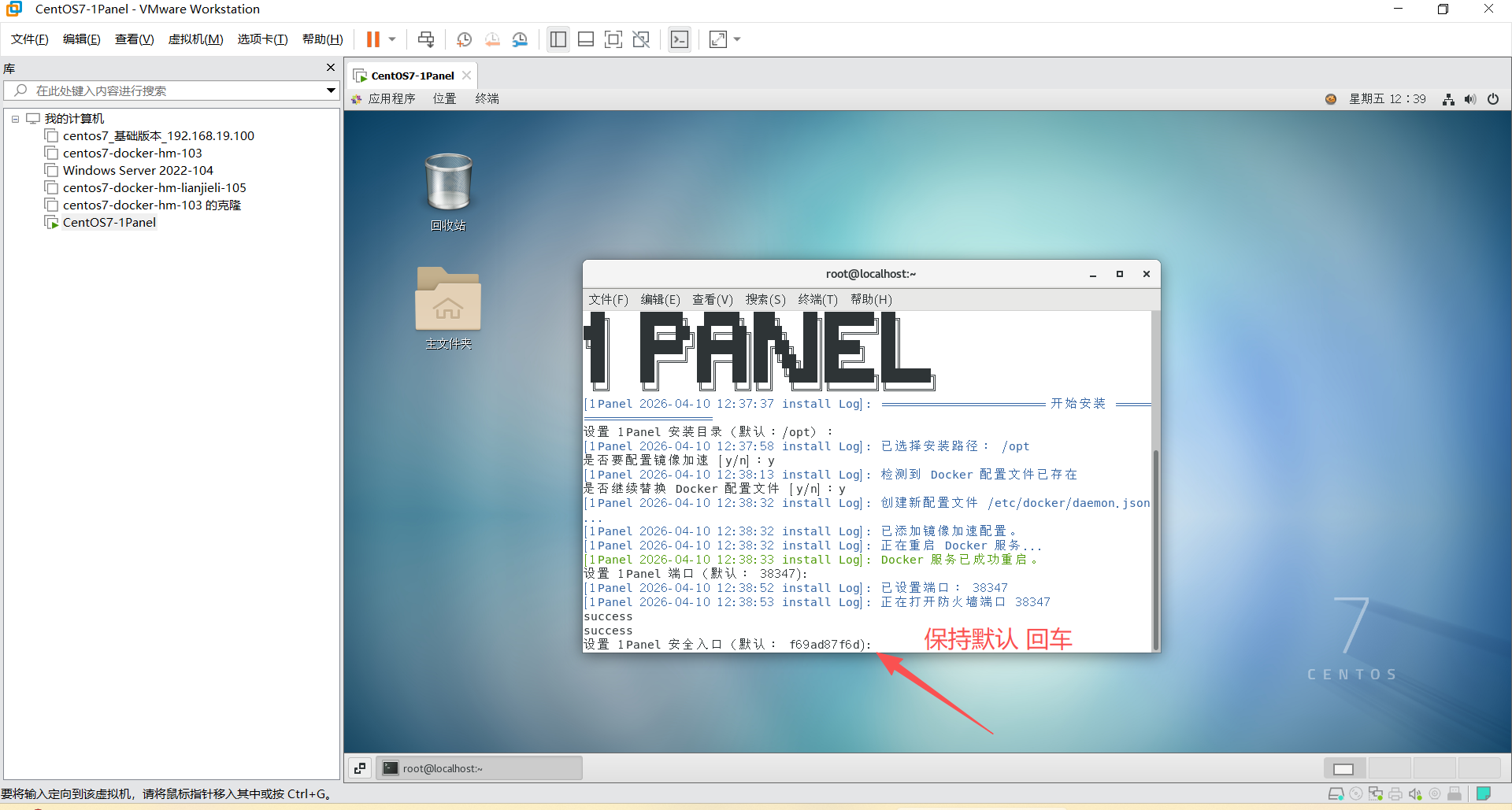The image size is (1512, 810).
Task: Open VMware 选项卡(T) menu
Action: pos(263,39)
